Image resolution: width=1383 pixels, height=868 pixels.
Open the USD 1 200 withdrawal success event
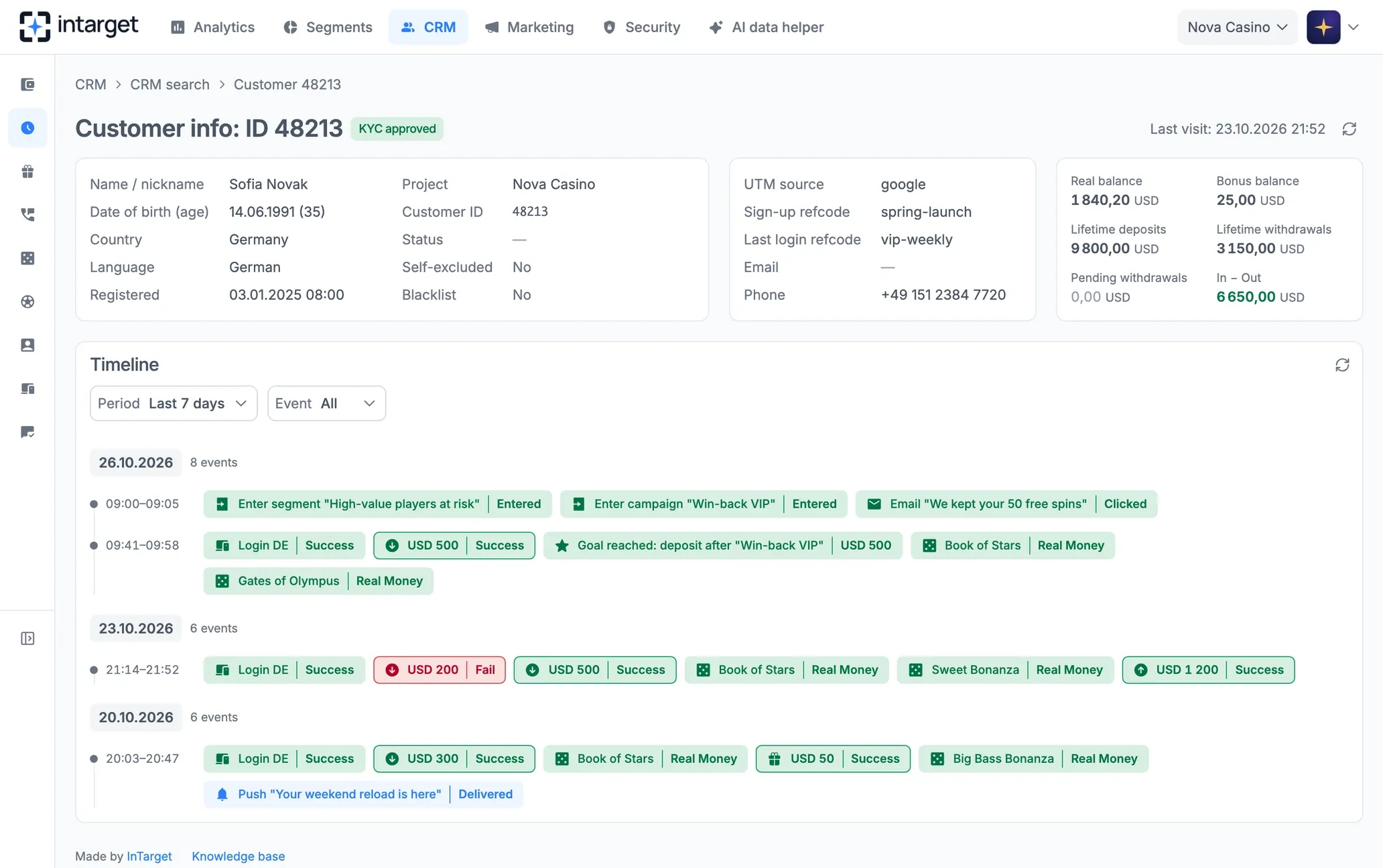point(1208,670)
